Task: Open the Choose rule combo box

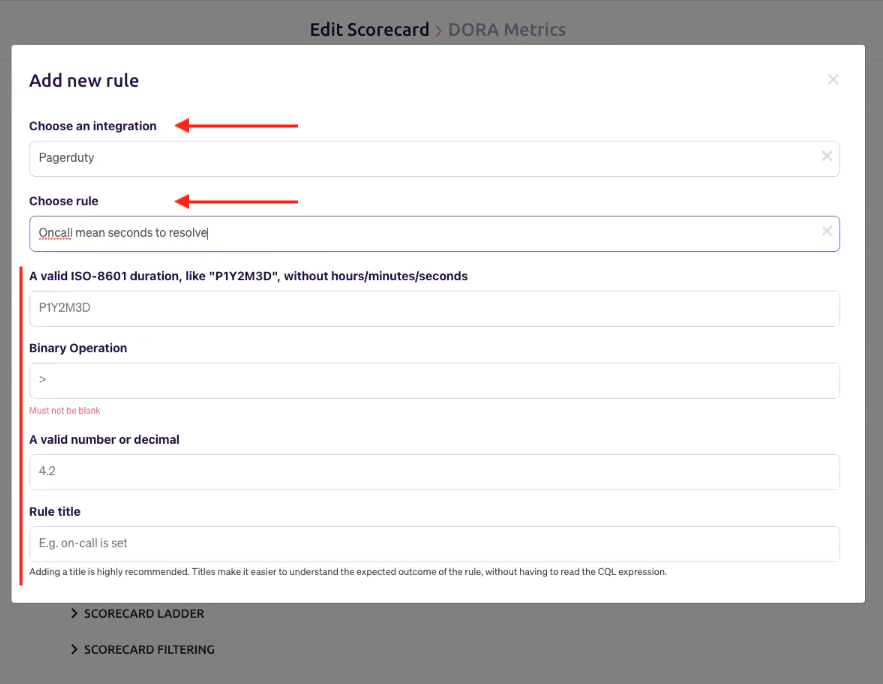Action: [x=434, y=234]
